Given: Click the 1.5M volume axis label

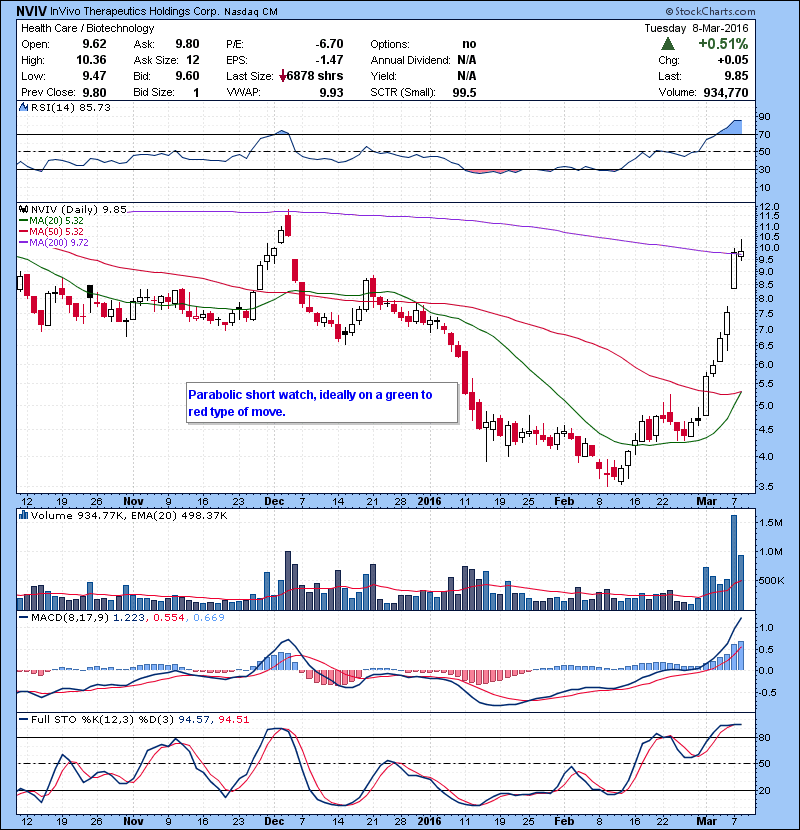Looking at the screenshot, I should pos(770,522).
